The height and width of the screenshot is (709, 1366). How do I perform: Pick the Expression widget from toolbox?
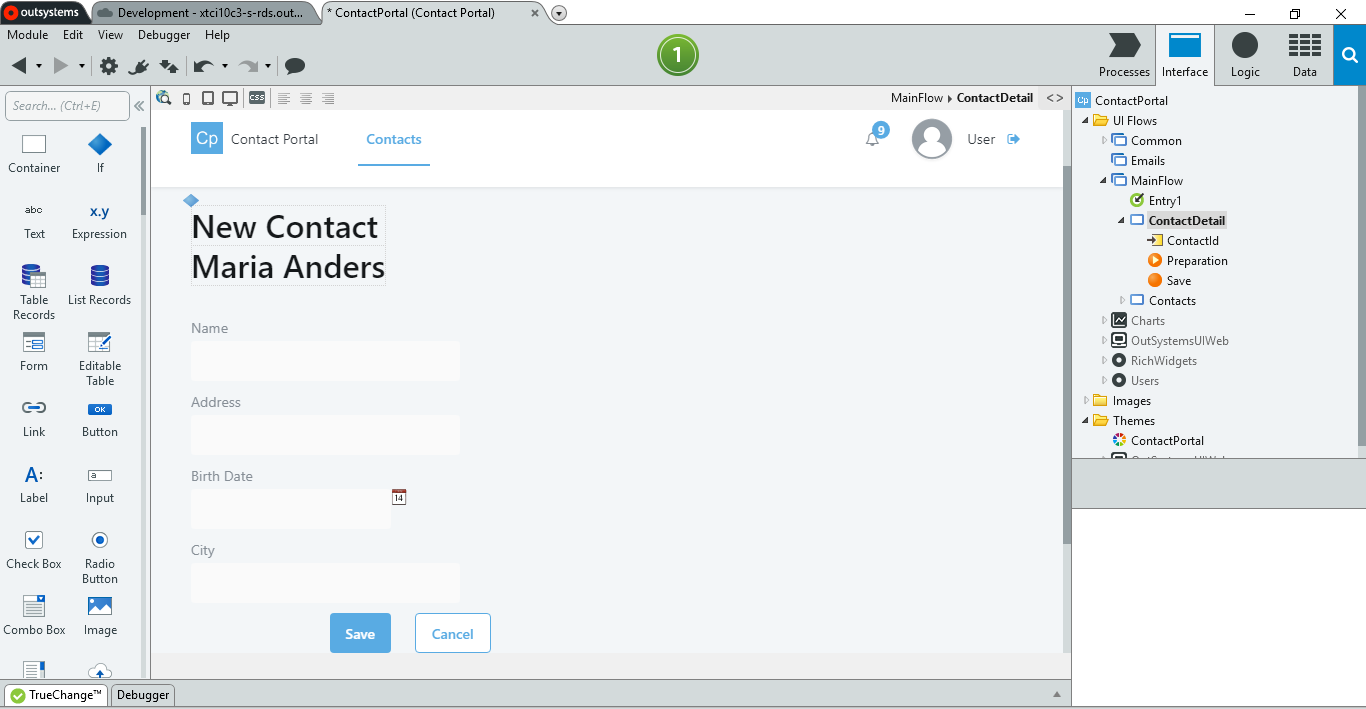point(100,220)
